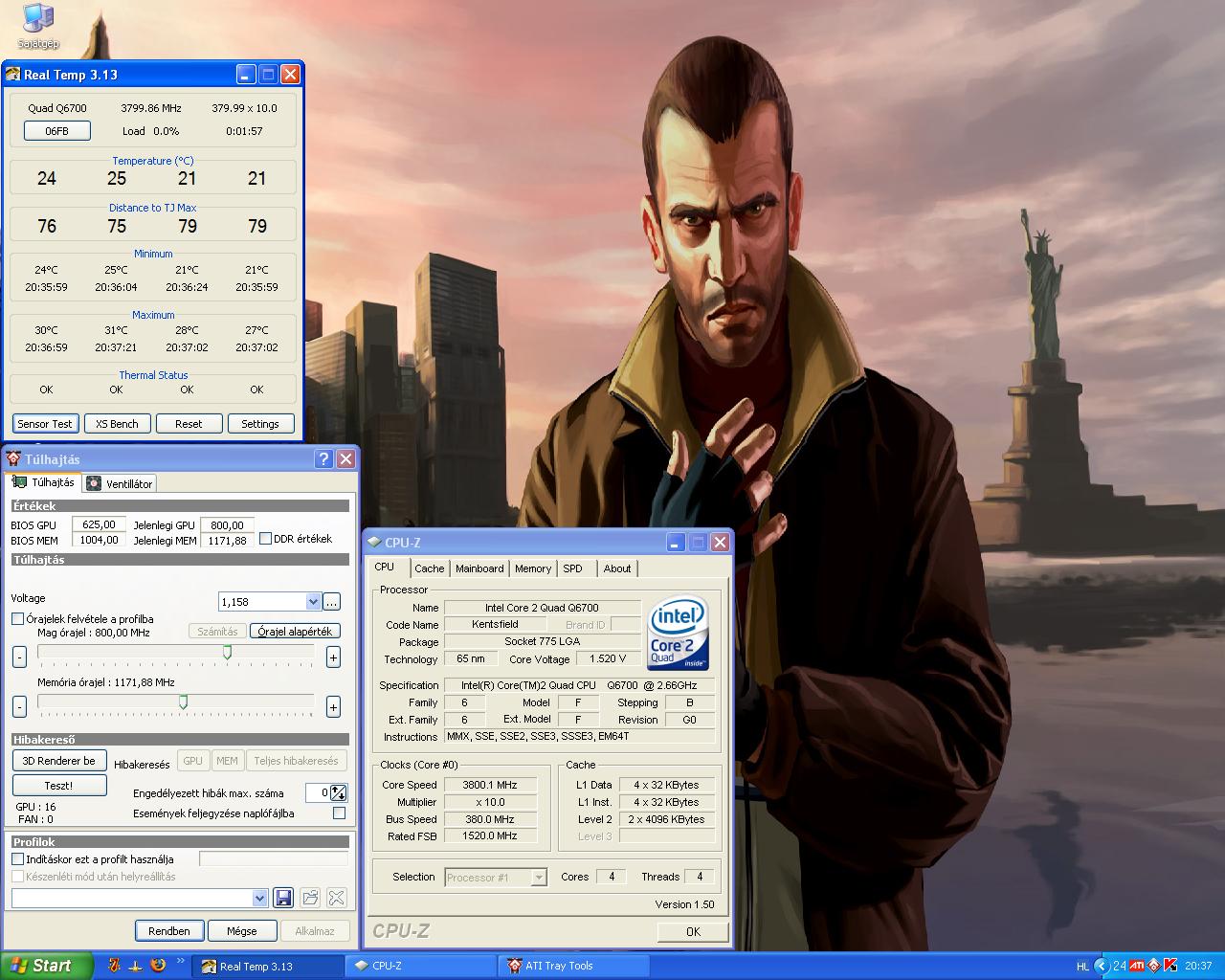Open Kaspersky tray icon
The image size is (1225, 980).
[x=1169, y=966]
